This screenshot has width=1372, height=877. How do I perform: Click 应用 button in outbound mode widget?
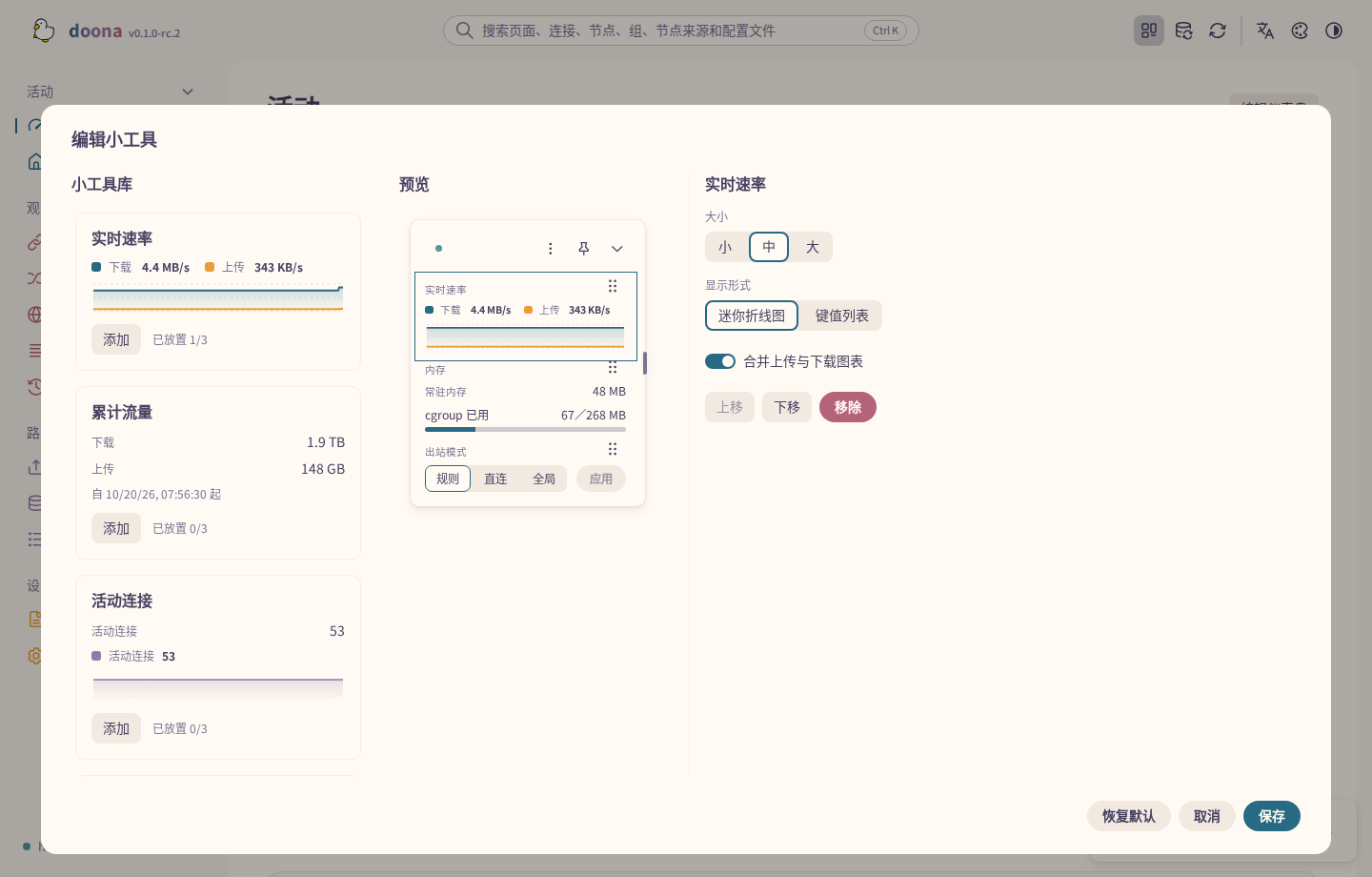coord(601,479)
